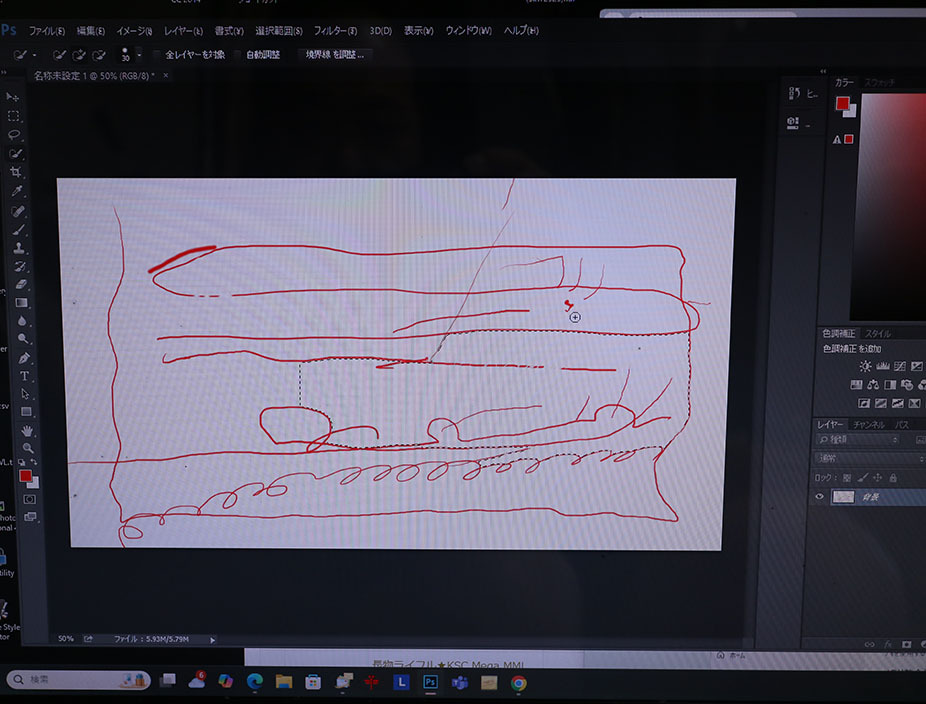Select the Zoom tool in the toolbox

(28, 448)
